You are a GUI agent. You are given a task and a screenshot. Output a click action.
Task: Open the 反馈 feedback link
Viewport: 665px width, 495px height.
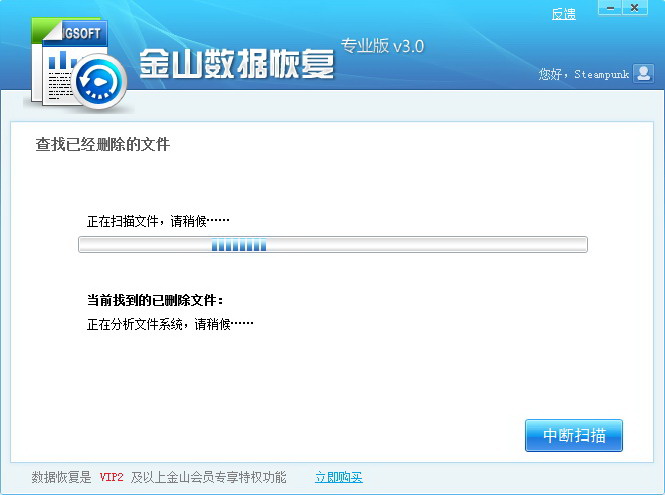tap(563, 14)
